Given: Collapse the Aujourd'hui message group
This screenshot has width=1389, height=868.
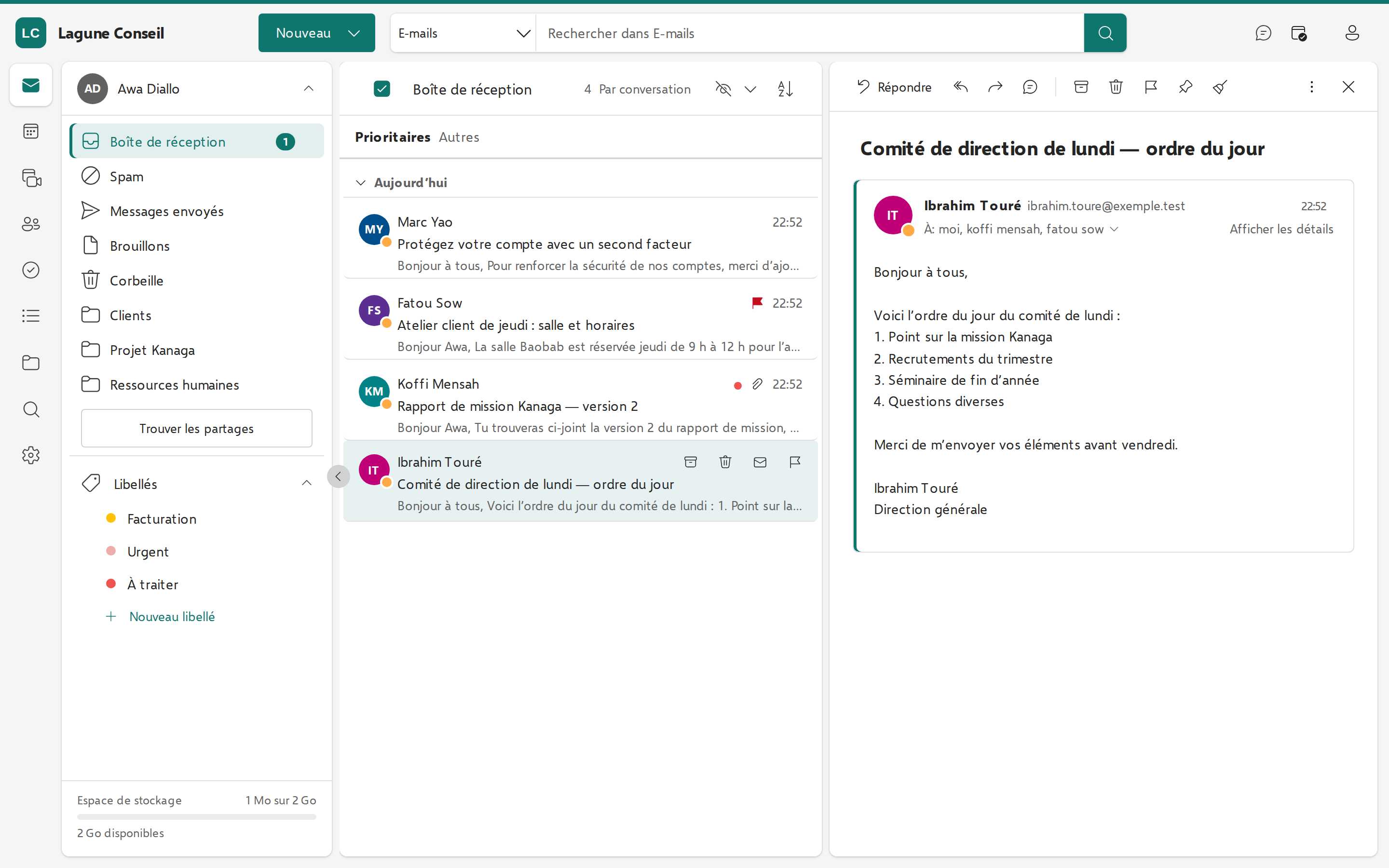Looking at the screenshot, I should click(360, 183).
